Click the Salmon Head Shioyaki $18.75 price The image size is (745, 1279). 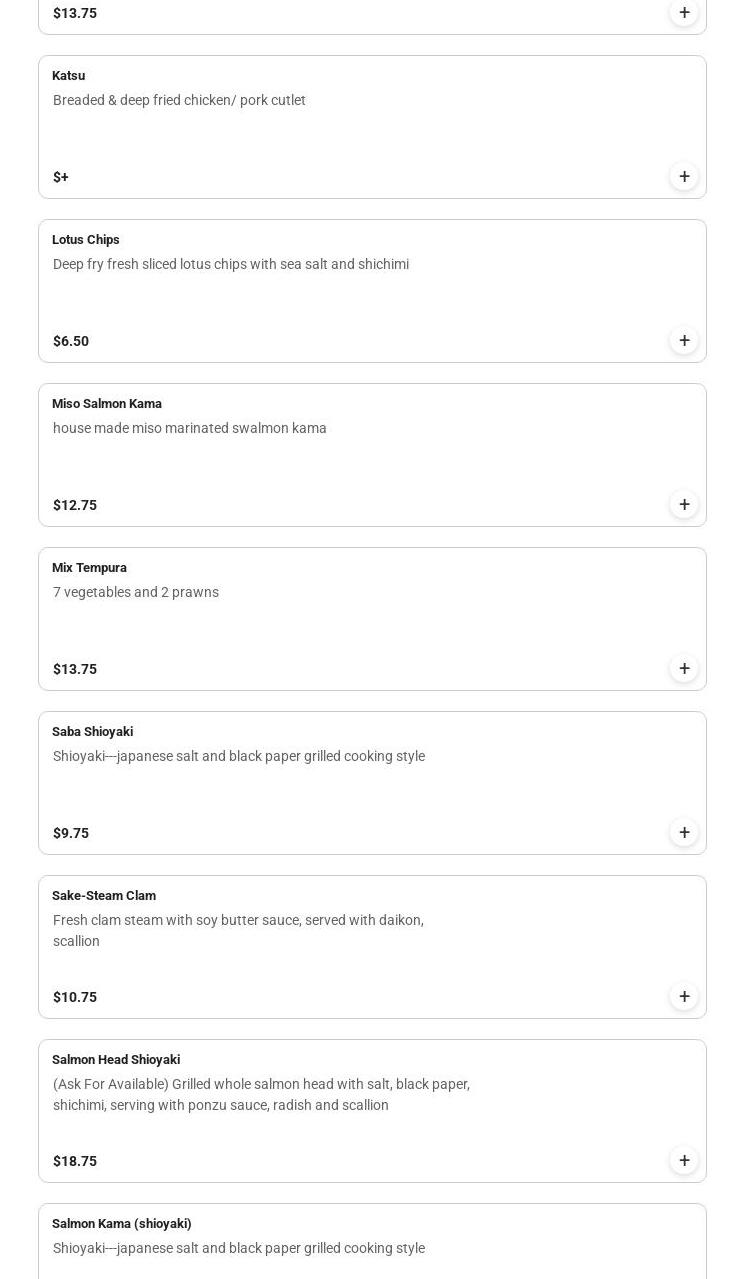point(75,1161)
